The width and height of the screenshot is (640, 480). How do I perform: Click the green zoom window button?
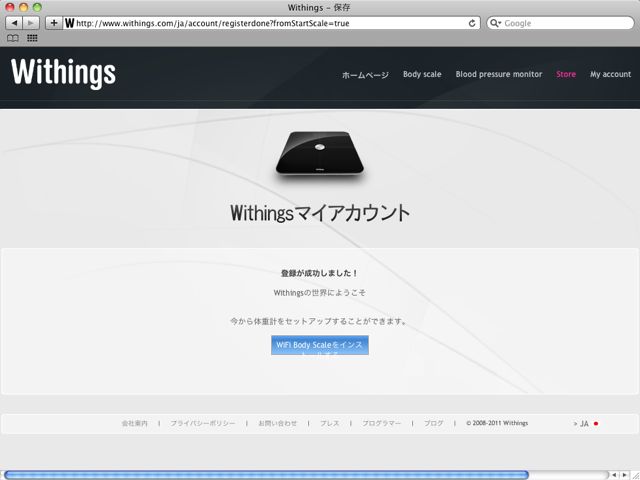37,7
